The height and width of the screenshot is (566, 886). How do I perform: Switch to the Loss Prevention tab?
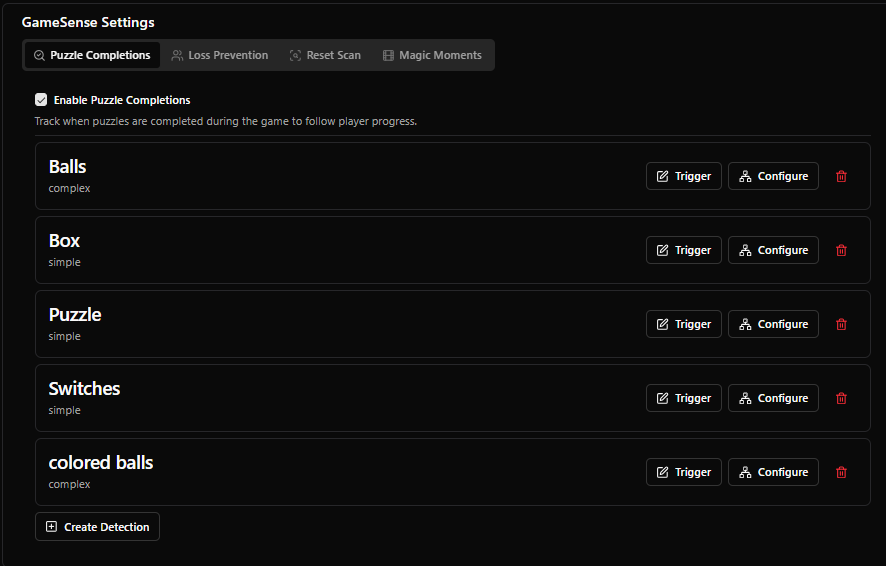(x=220, y=55)
